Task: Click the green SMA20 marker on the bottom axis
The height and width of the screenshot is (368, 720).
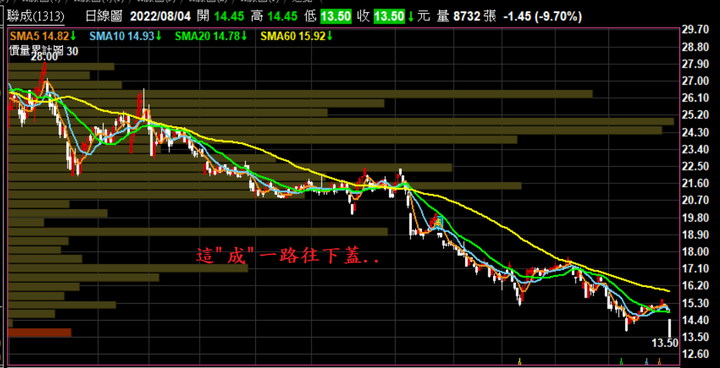Action: pos(621,361)
